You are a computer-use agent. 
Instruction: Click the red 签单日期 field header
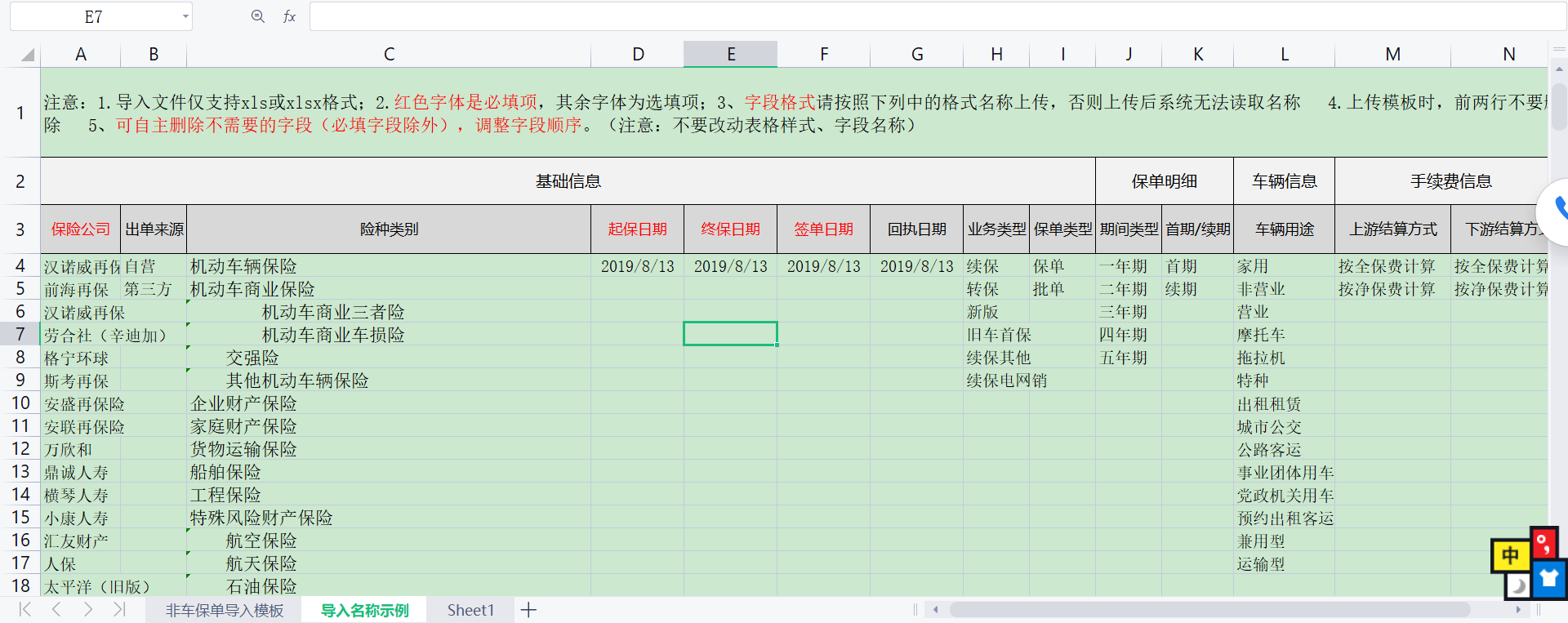824,229
